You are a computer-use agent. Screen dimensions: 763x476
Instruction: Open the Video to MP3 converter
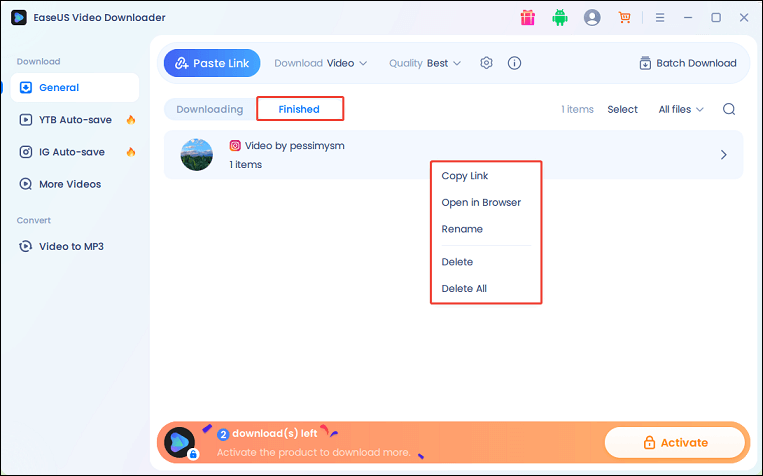pos(75,246)
